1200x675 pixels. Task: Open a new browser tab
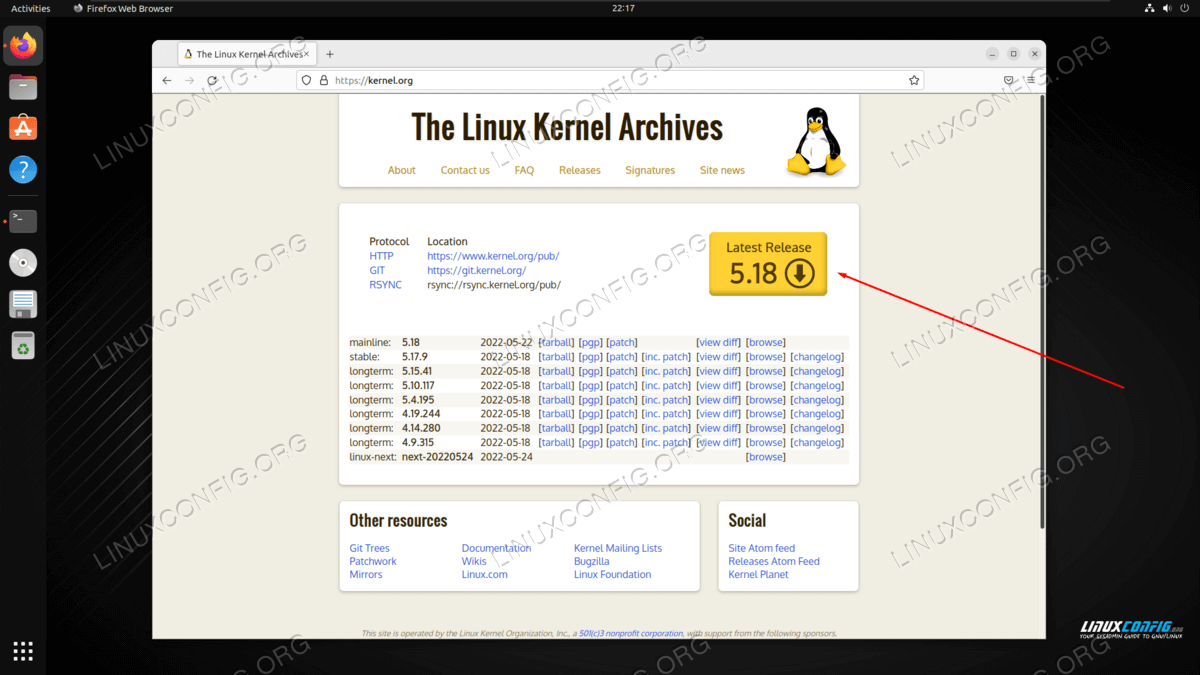click(x=330, y=54)
